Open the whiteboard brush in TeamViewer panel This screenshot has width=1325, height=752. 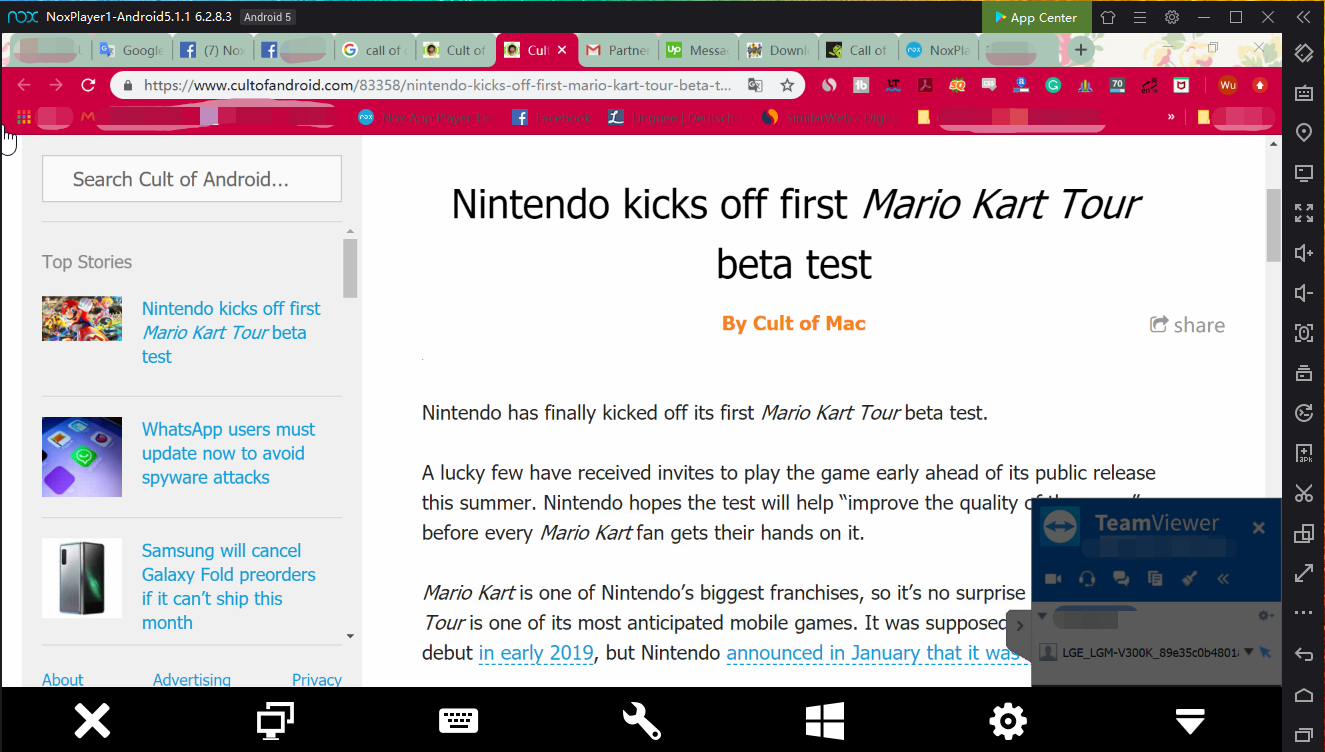(x=1189, y=578)
